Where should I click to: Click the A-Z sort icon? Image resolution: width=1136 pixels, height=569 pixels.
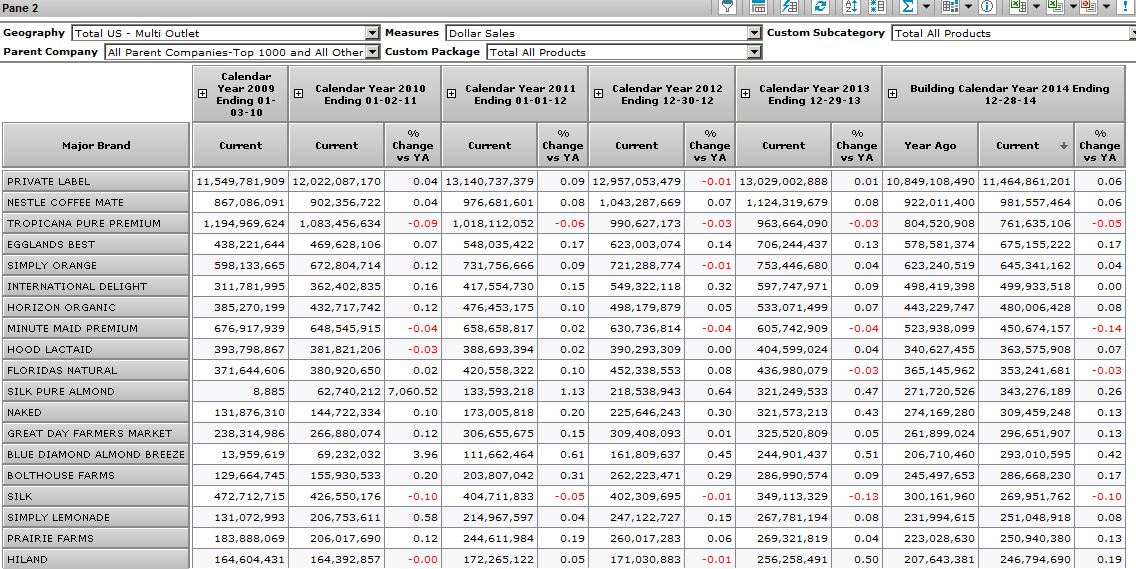coord(850,7)
